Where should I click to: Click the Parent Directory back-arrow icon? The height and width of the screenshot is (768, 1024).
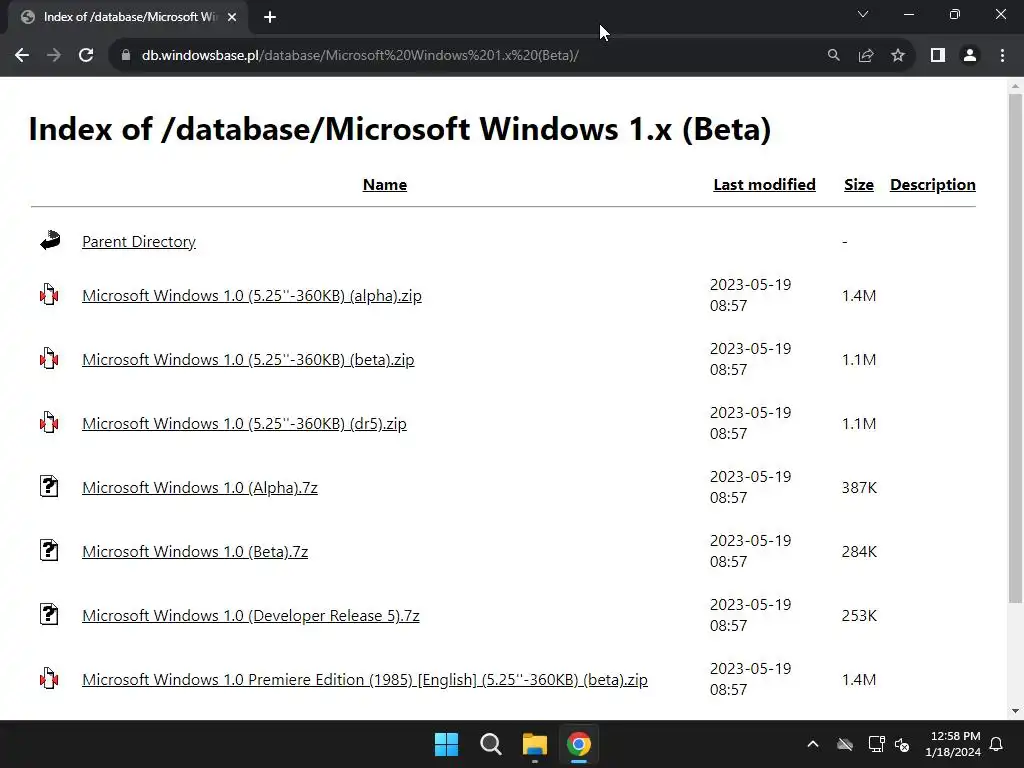tap(50, 240)
